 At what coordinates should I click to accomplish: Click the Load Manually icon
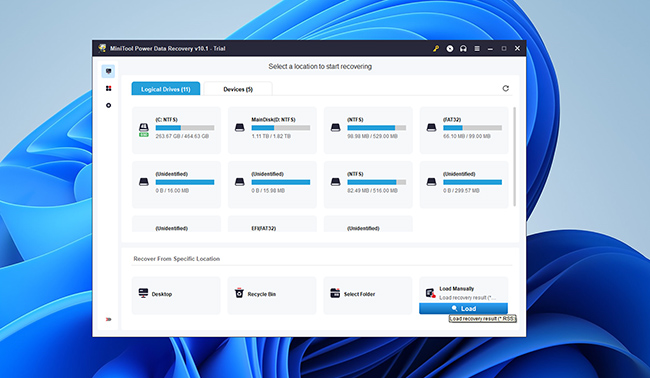pos(430,293)
